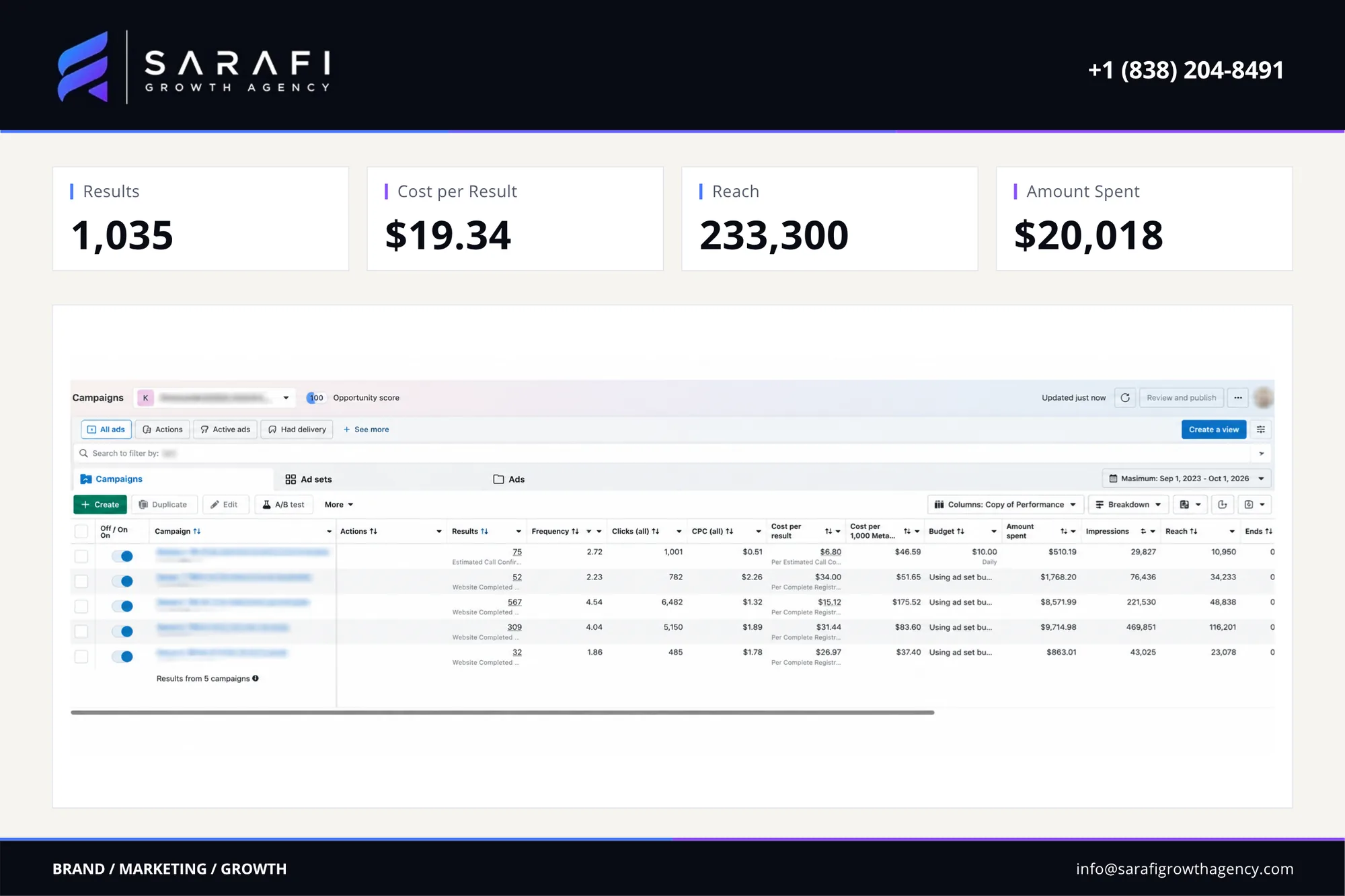
Task: Open the More dropdown menu
Action: tap(339, 505)
